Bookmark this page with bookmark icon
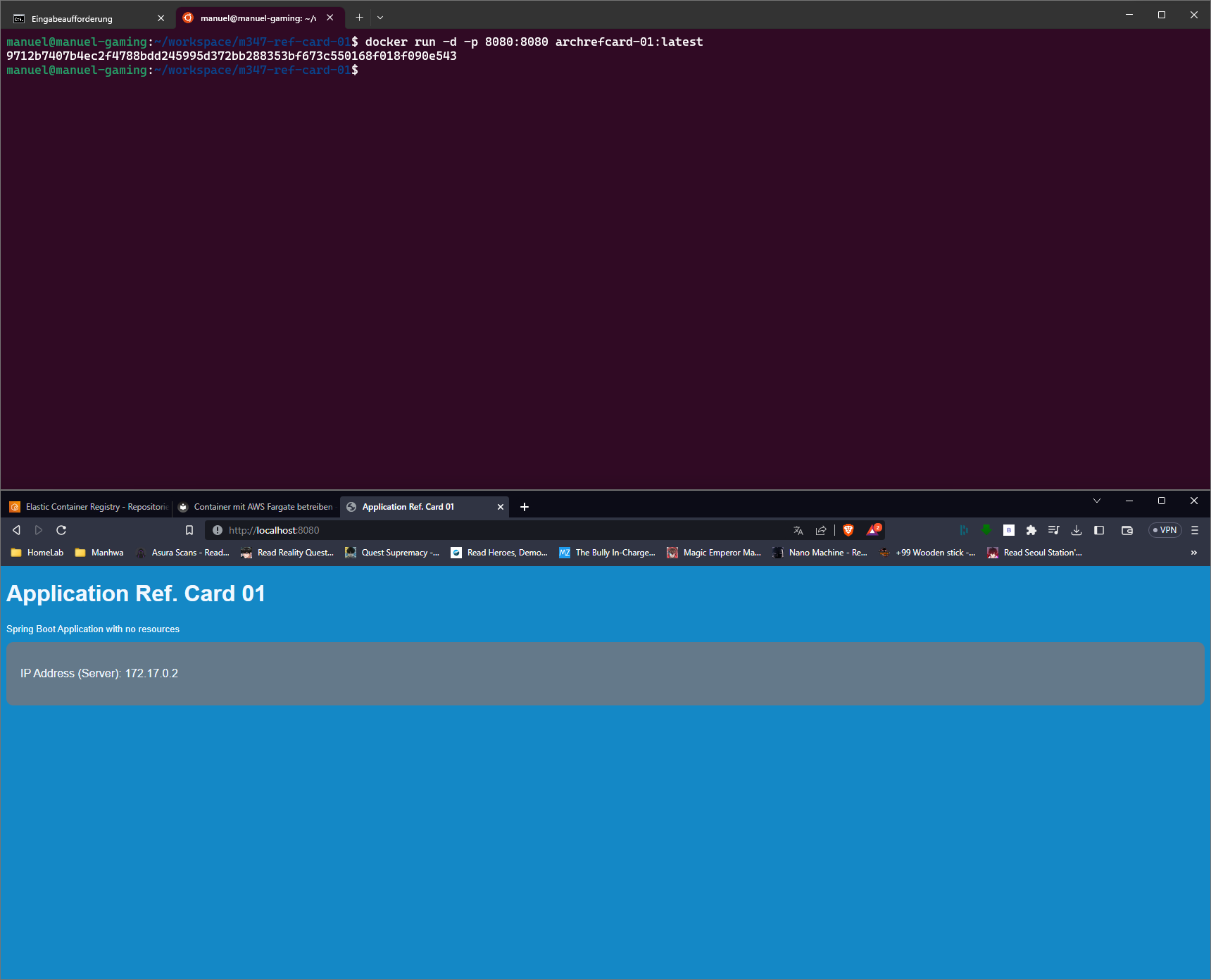The height and width of the screenshot is (980, 1211). point(189,530)
